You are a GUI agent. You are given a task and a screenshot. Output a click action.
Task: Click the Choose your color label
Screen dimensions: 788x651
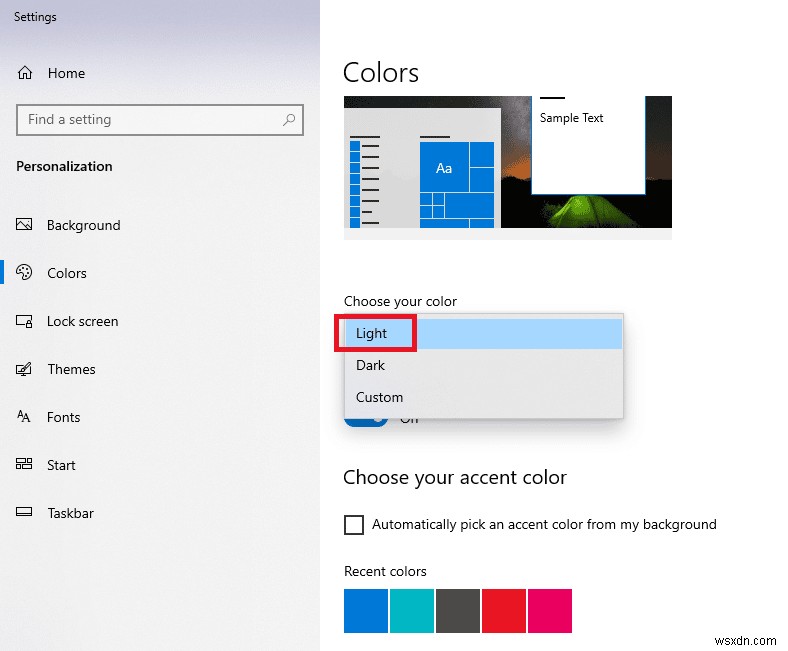pos(401,302)
